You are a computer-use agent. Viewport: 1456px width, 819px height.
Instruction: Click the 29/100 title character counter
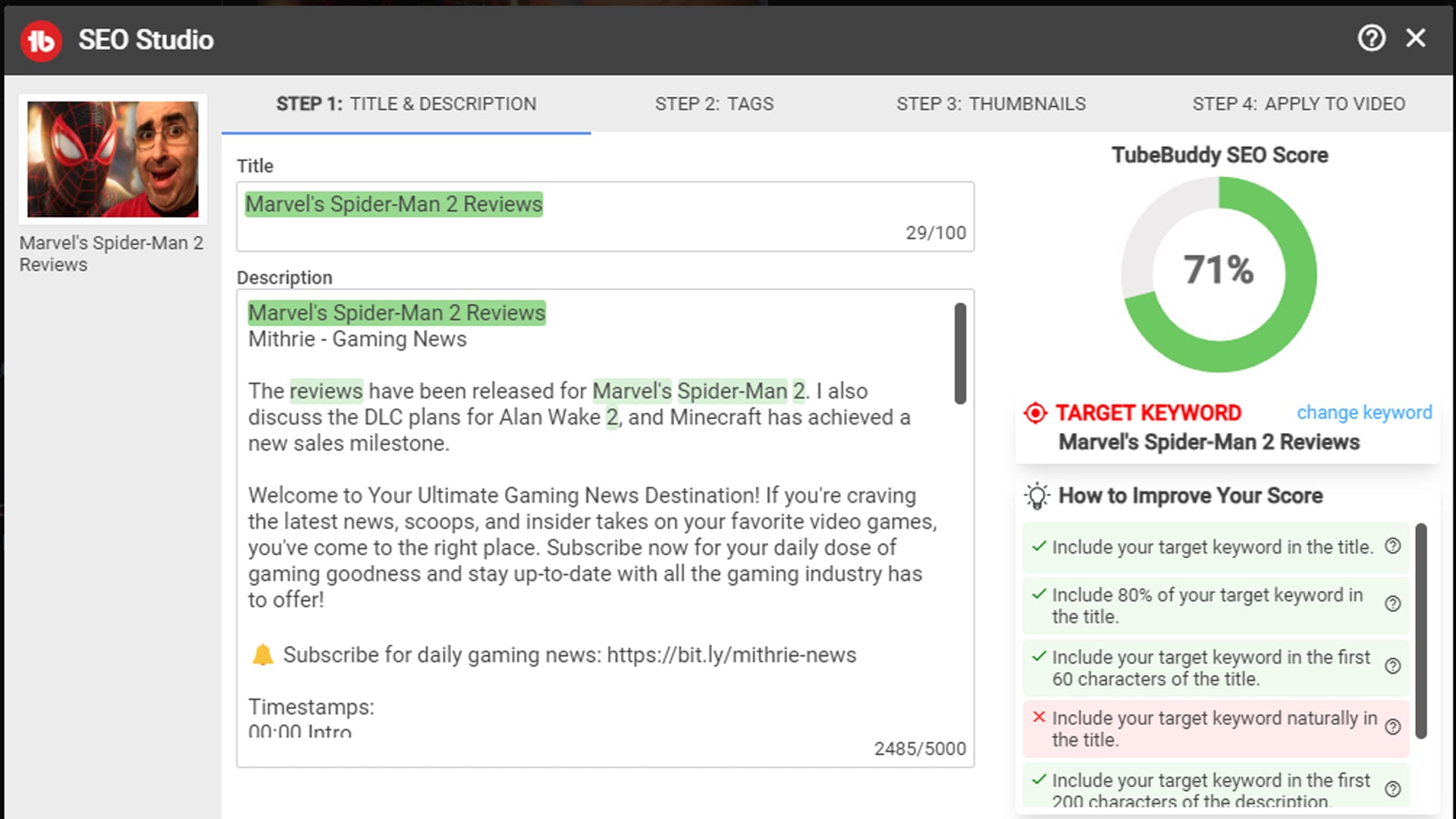(x=936, y=233)
